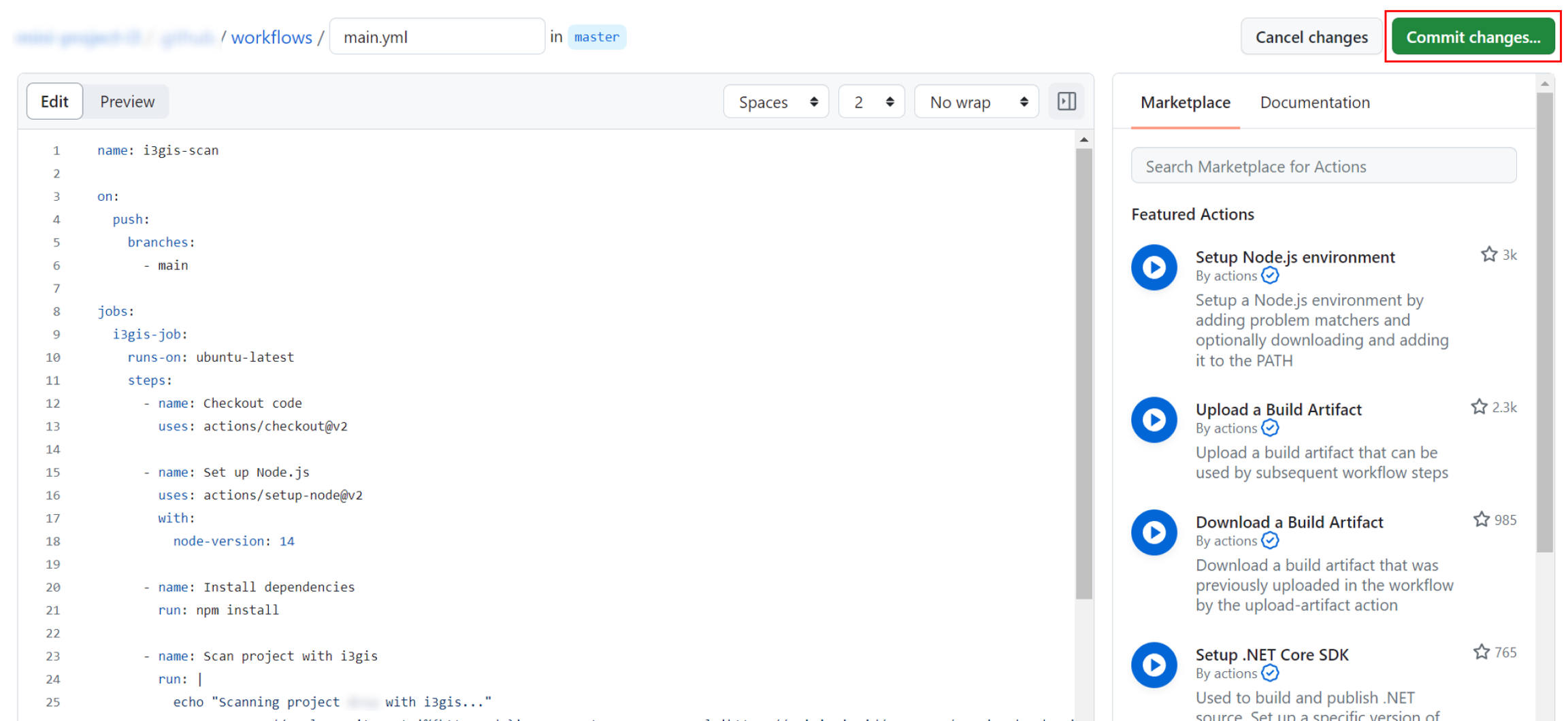This screenshot has width=1568, height=721.
Task: Click the Download a Build Artifact play icon
Action: (x=1154, y=533)
